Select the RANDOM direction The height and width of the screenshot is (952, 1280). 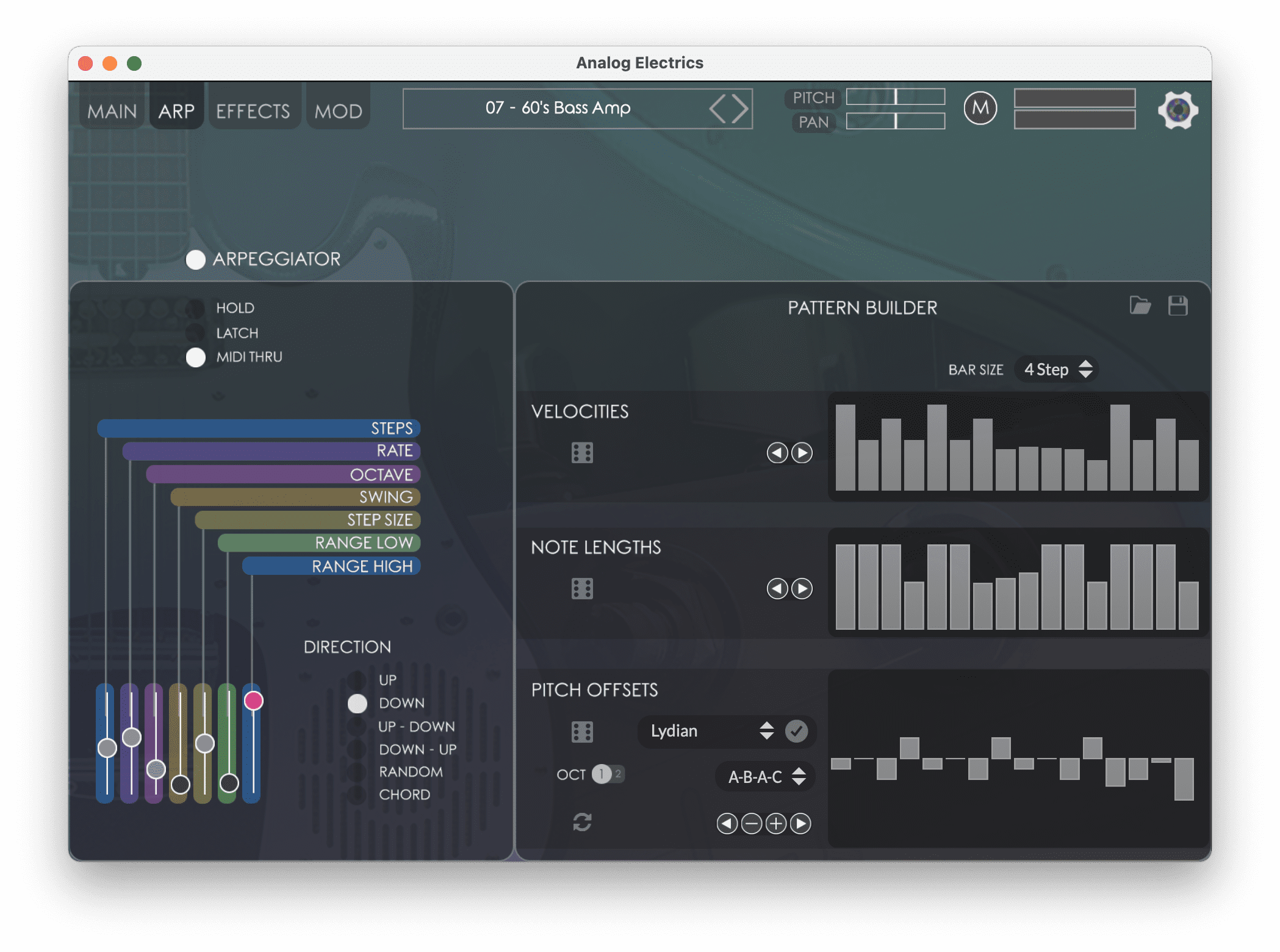click(x=357, y=772)
